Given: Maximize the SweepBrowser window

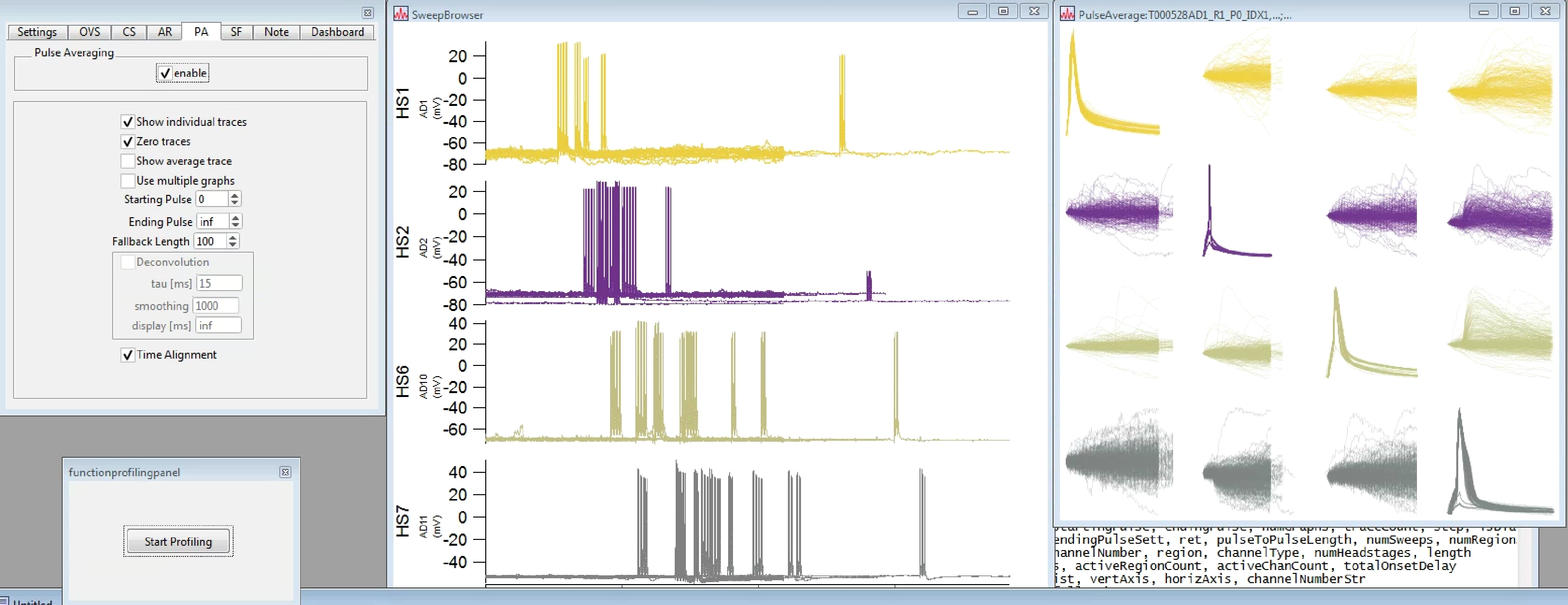Looking at the screenshot, I should coord(1003,11).
